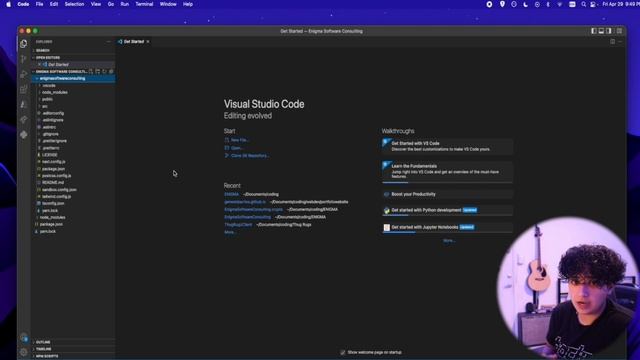Open the Explorer view in the activity bar
Screen dimensions: 640x360
(24, 44)
